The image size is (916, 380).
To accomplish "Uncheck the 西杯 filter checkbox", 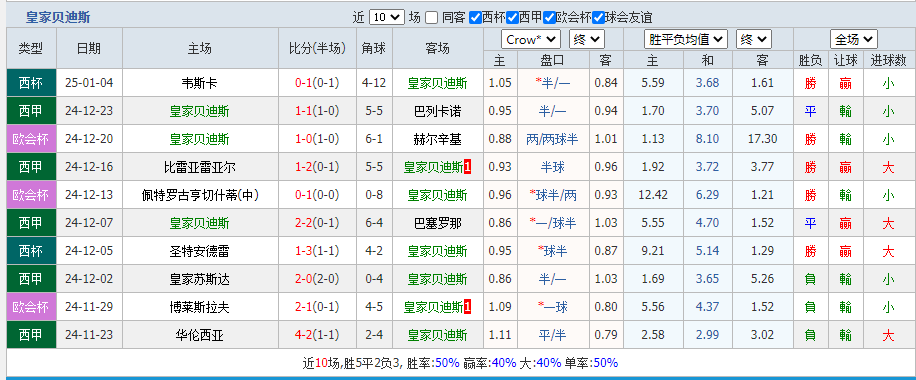I will coord(475,18).
